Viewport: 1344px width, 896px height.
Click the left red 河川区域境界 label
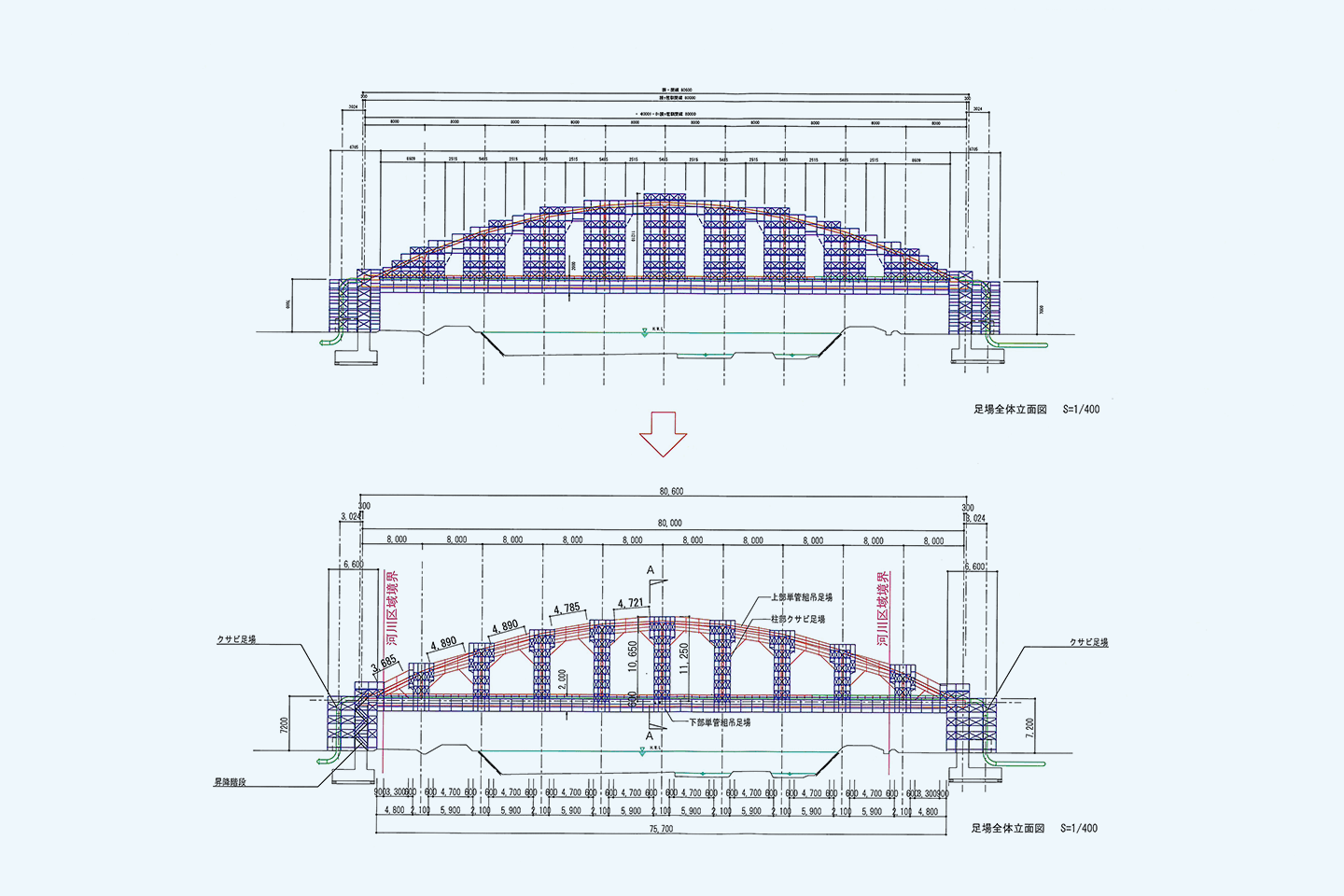pyautogui.click(x=392, y=609)
